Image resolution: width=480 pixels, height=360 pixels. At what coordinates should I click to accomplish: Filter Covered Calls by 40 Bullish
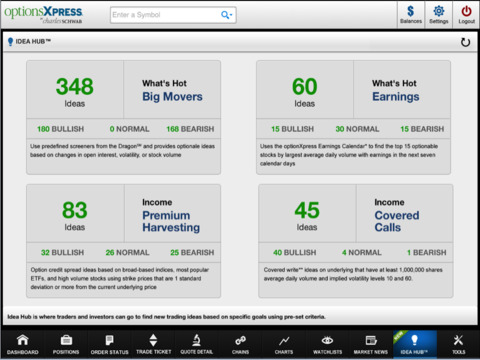[x=295, y=253]
